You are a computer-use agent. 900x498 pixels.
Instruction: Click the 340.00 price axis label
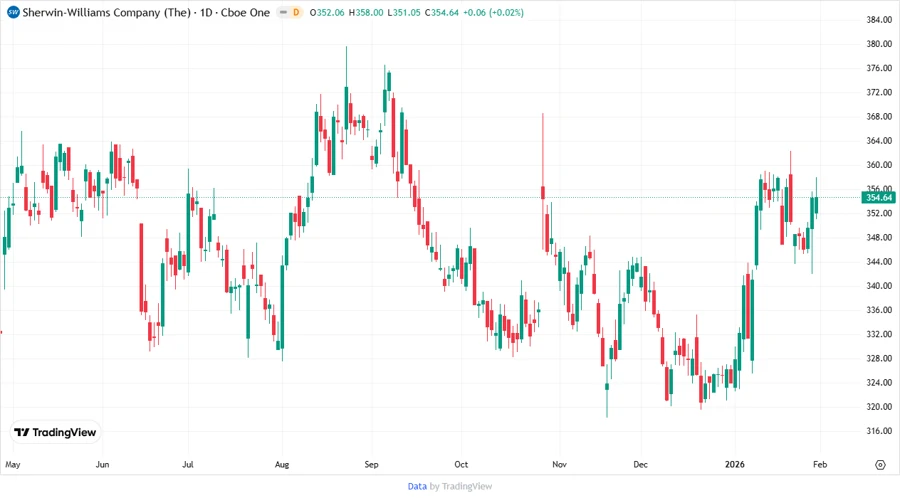[x=879, y=286]
